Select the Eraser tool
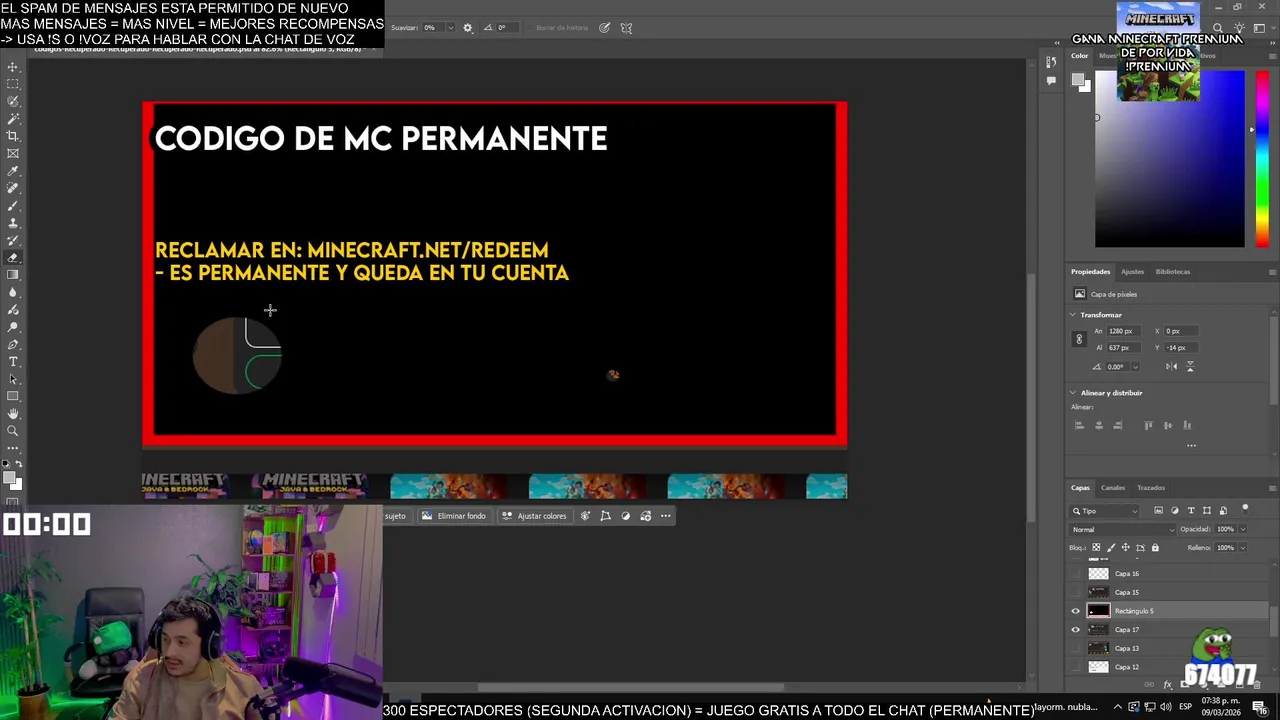1280x720 pixels. pyautogui.click(x=13, y=257)
